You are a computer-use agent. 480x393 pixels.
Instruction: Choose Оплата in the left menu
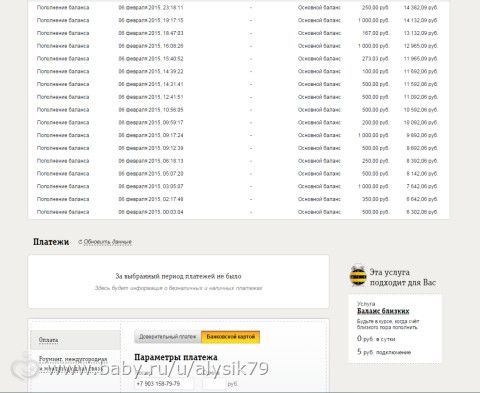75,340
